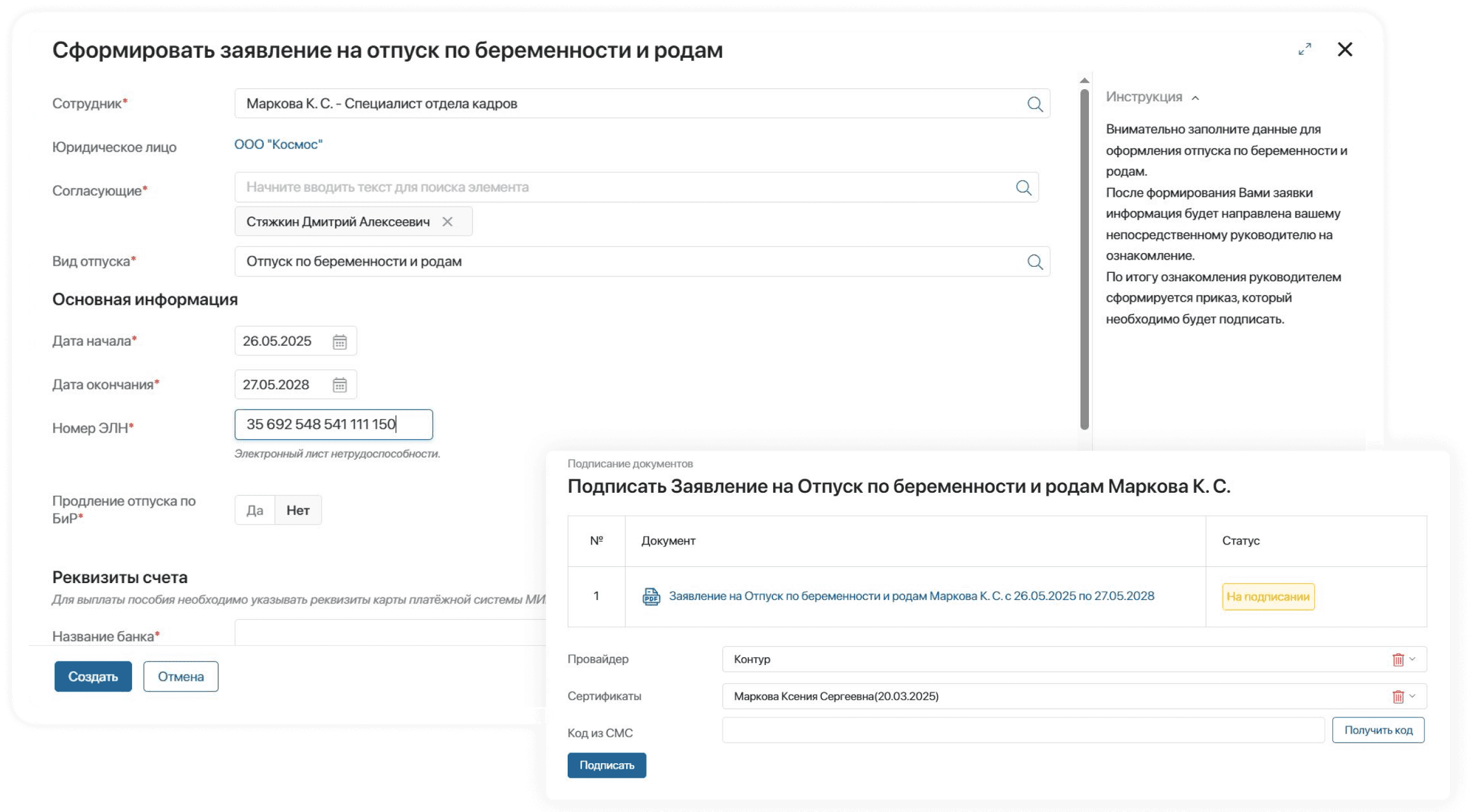1480x812 pixels.
Task: Remove approver Стяжкин Дмитрий Алексеевич
Action: point(447,222)
